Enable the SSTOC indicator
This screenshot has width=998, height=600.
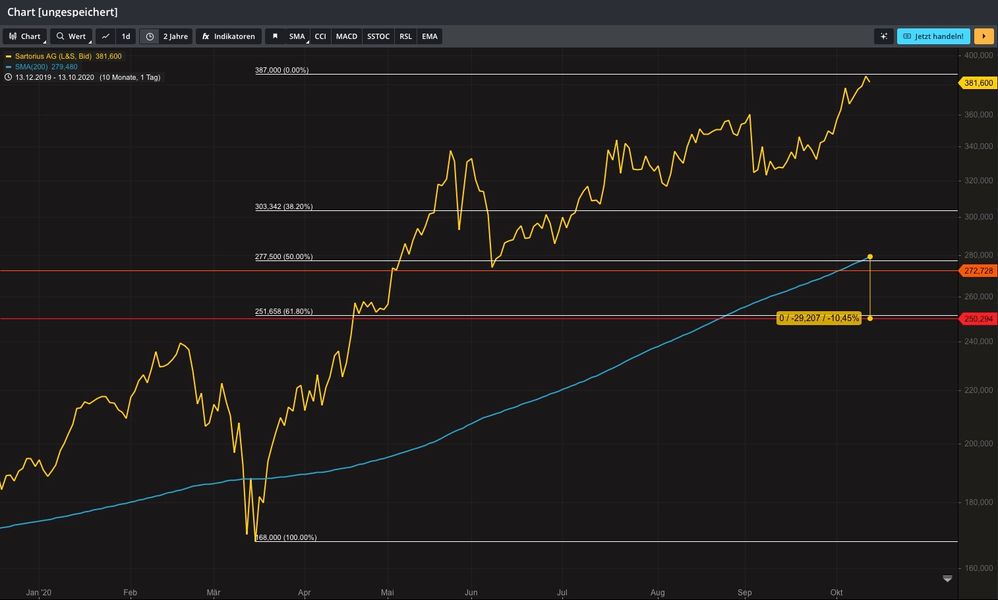(x=378, y=36)
